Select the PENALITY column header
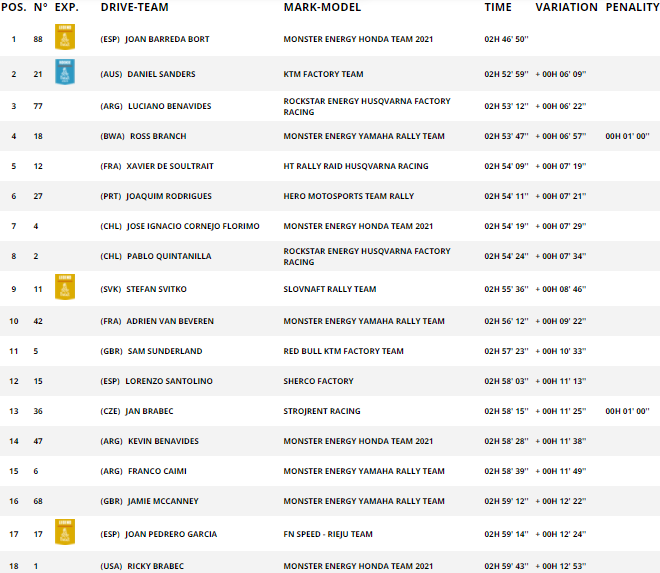This screenshot has width=660, height=573. 633,8
